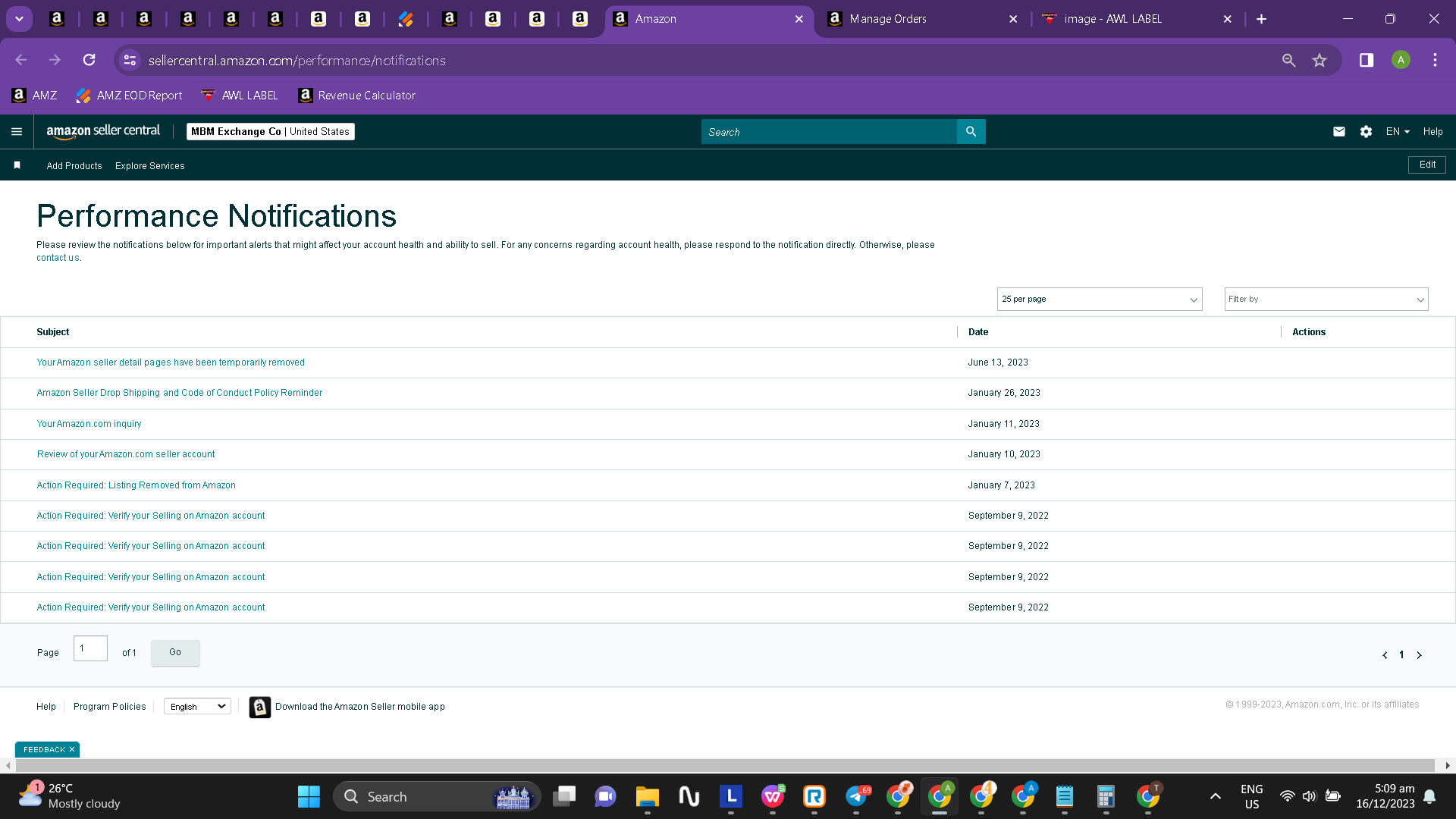
Task: View site information icon in address bar
Action: [x=130, y=61]
